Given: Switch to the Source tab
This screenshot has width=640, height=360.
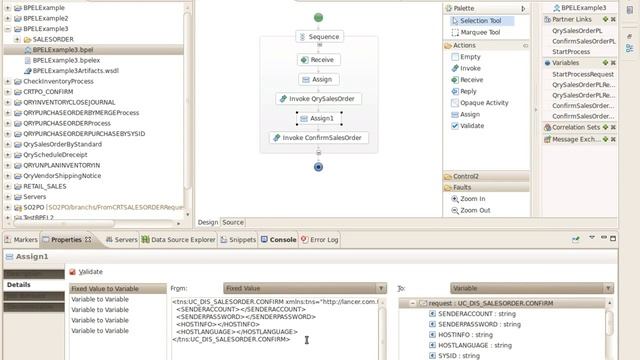Looking at the screenshot, I should (x=233, y=222).
